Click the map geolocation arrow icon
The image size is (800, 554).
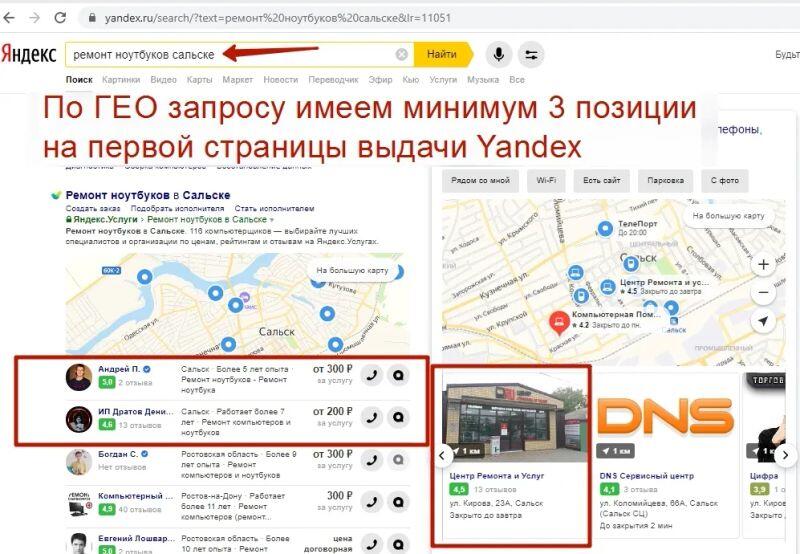[x=763, y=322]
